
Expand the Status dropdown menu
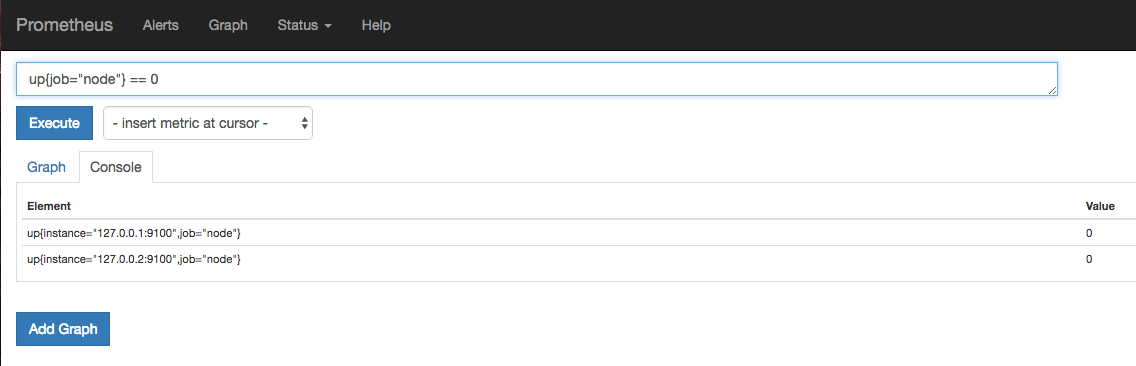tap(304, 25)
